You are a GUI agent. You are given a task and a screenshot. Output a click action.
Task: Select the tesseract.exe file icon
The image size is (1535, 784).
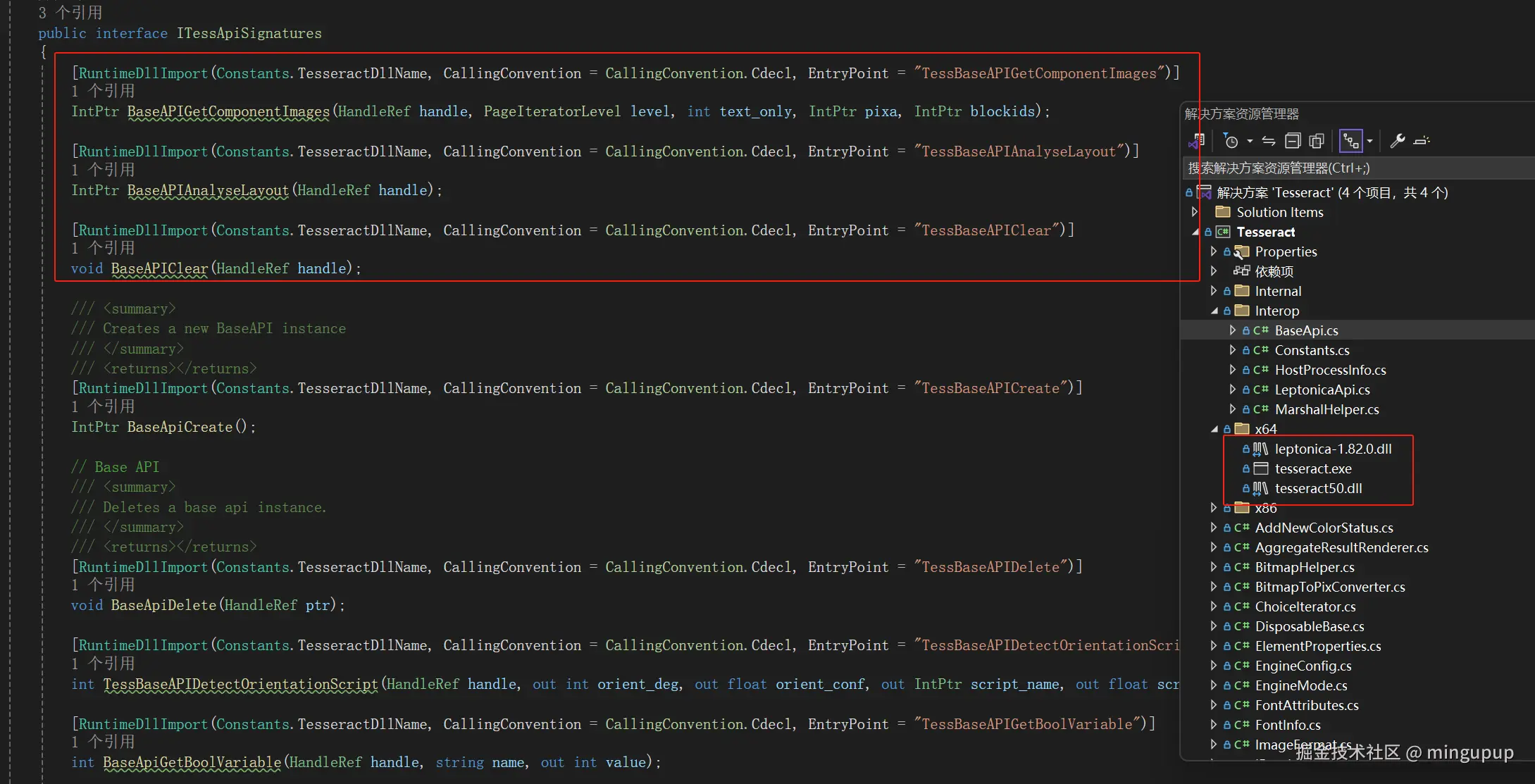[x=1260, y=468]
